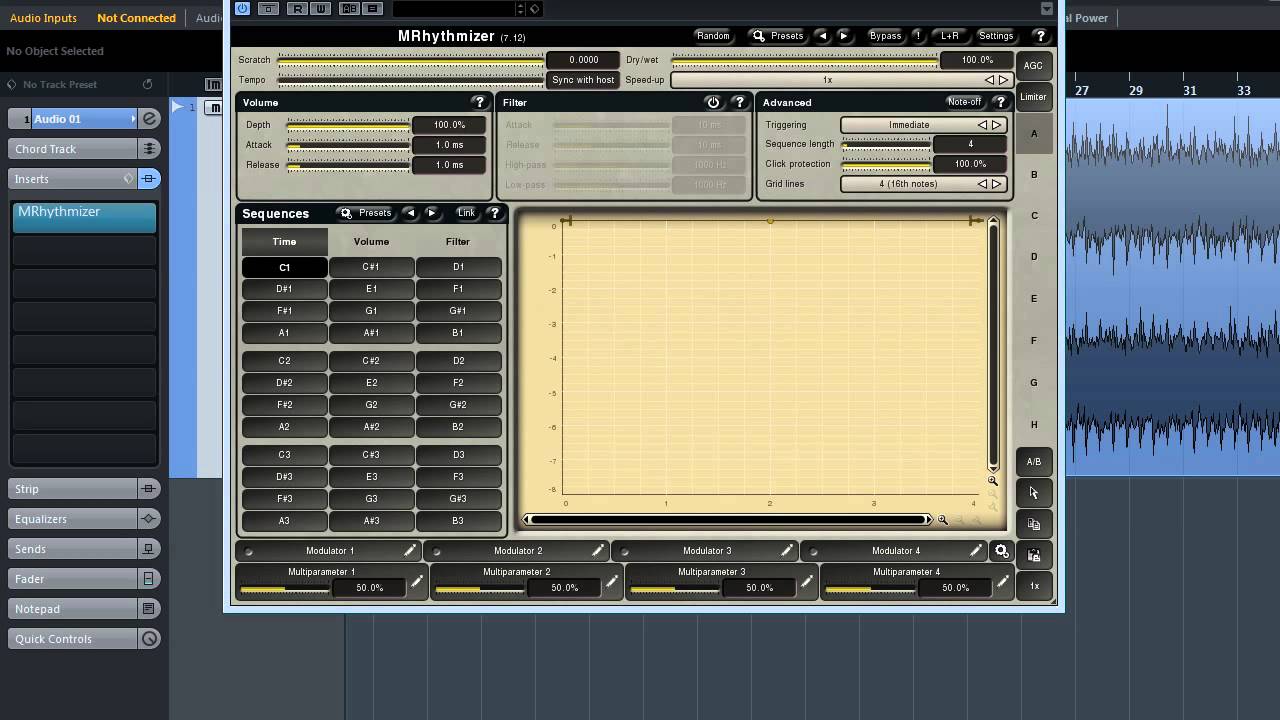The height and width of the screenshot is (720, 1280).
Task: Open the Audio 01 channel edit (e) button
Action: tap(149, 119)
